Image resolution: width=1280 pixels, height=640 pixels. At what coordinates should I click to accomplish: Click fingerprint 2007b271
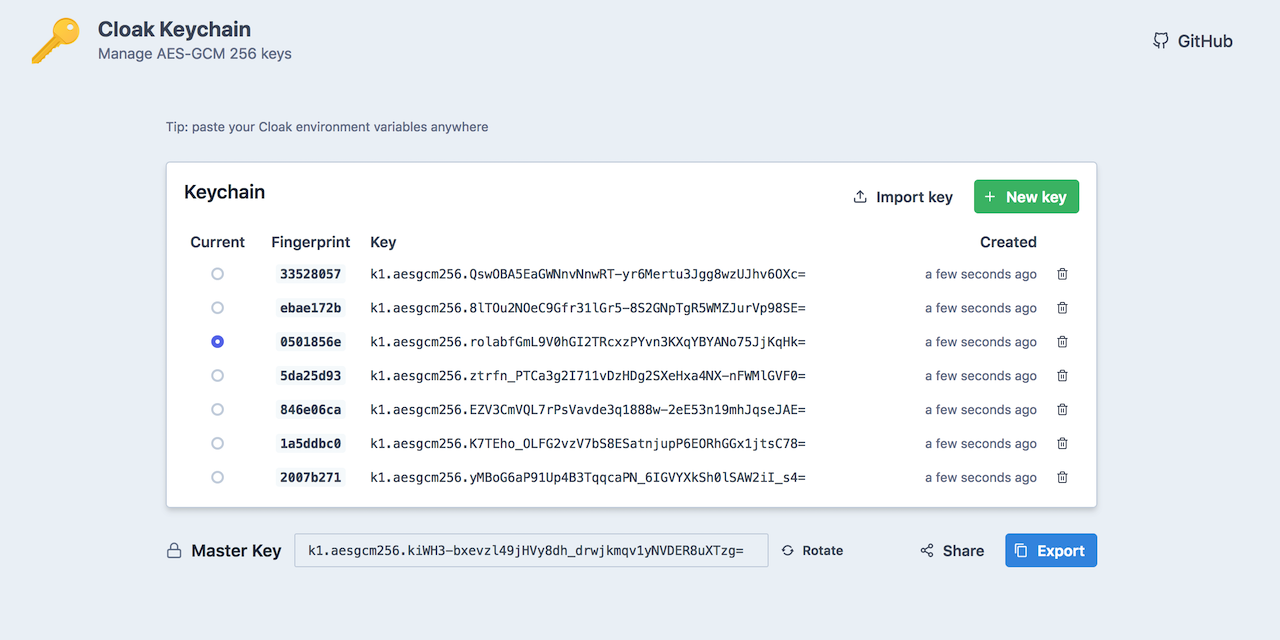click(310, 478)
